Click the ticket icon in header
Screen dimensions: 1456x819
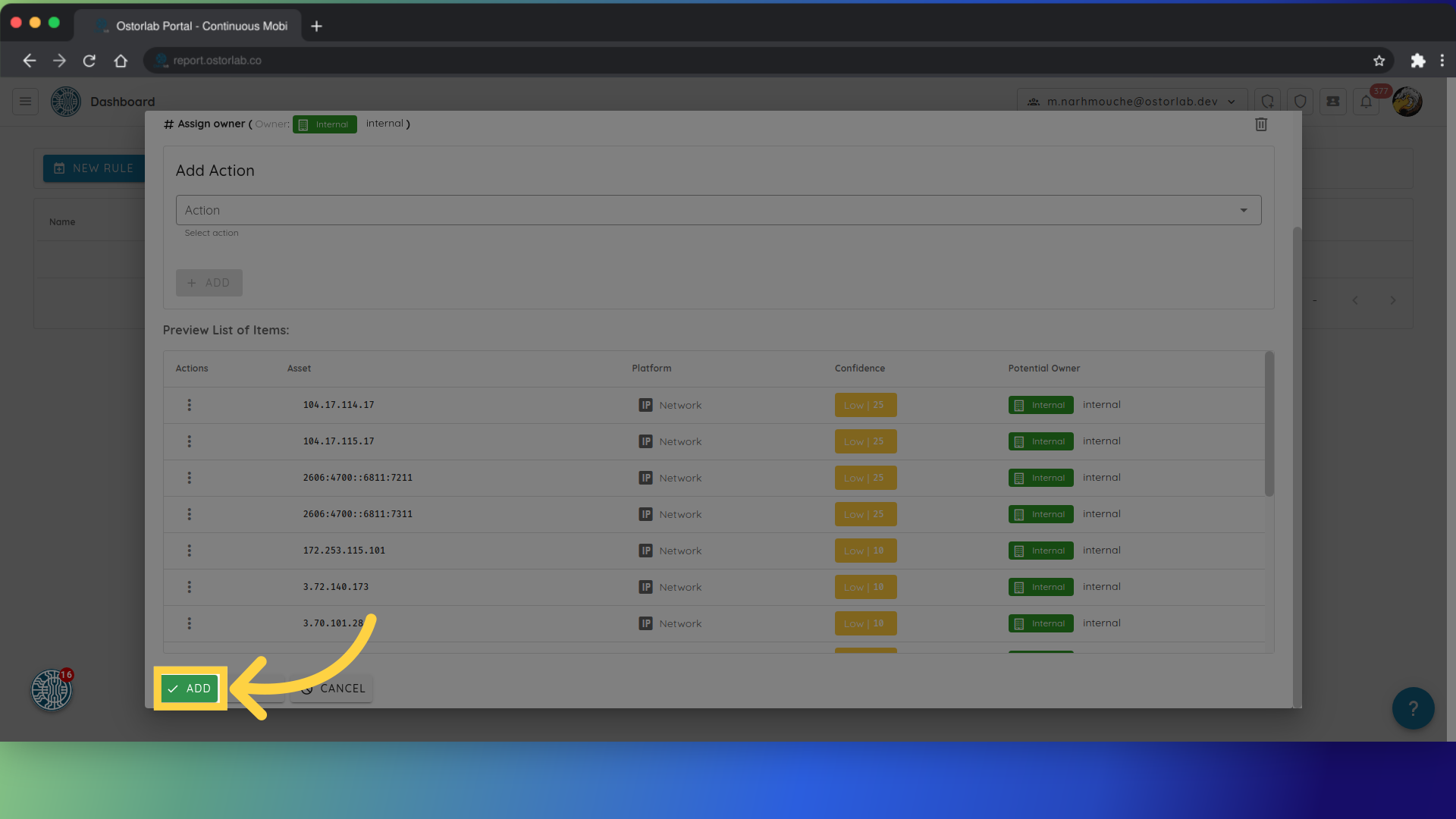pyautogui.click(x=1332, y=102)
